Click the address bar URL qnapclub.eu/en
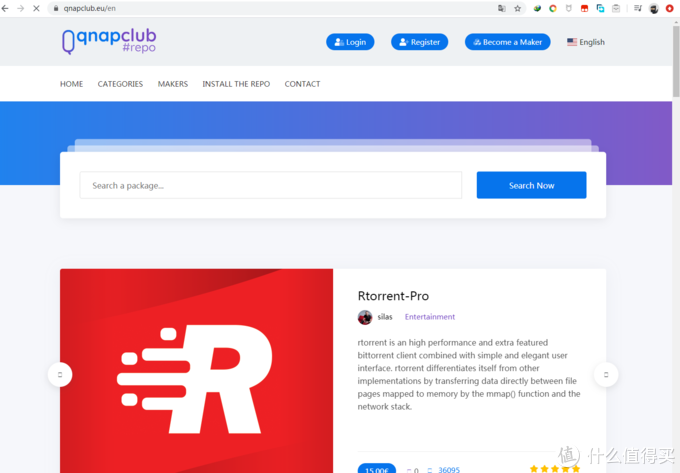 pos(89,8)
